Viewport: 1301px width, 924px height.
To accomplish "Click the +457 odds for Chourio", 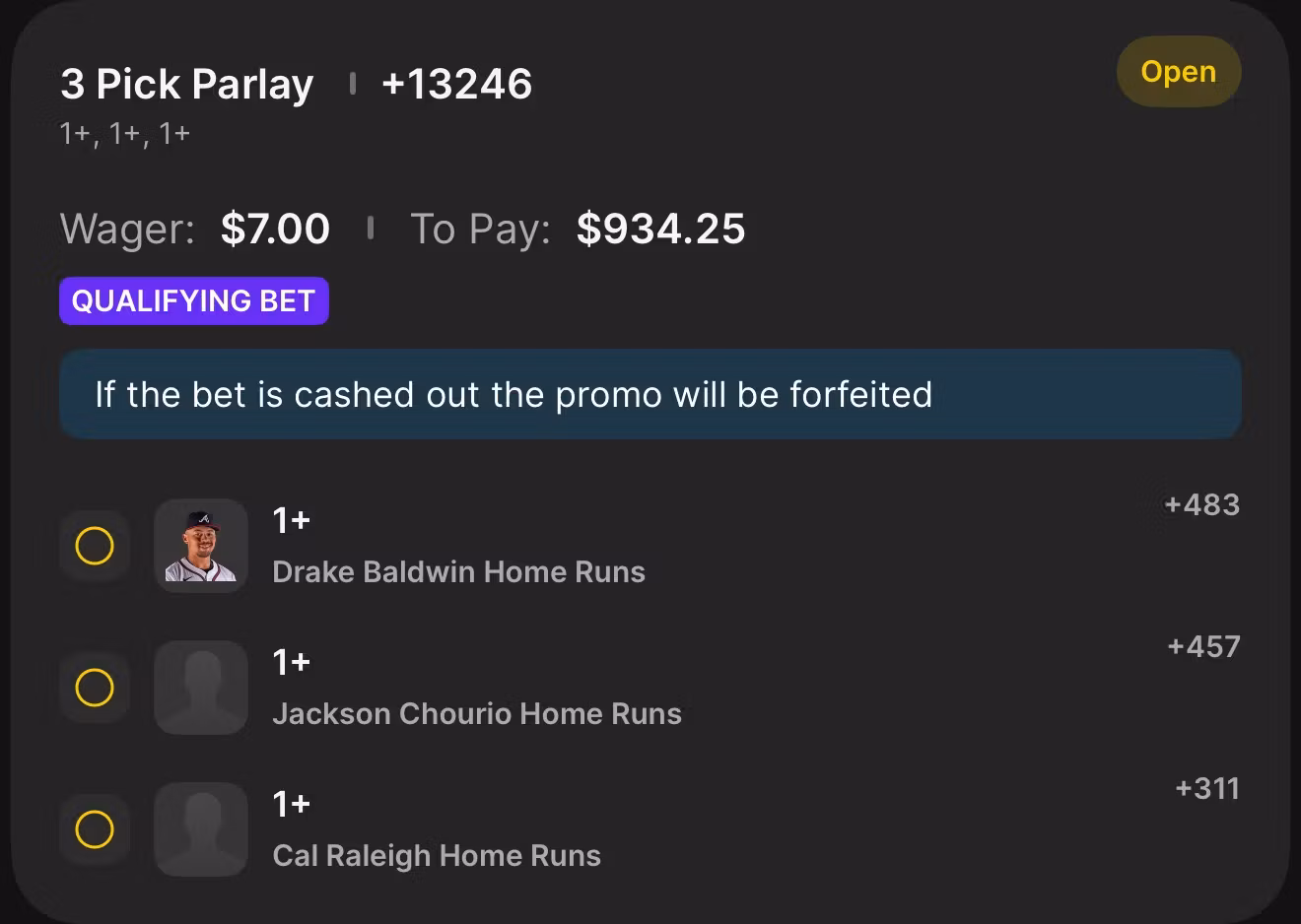I will (1203, 646).
